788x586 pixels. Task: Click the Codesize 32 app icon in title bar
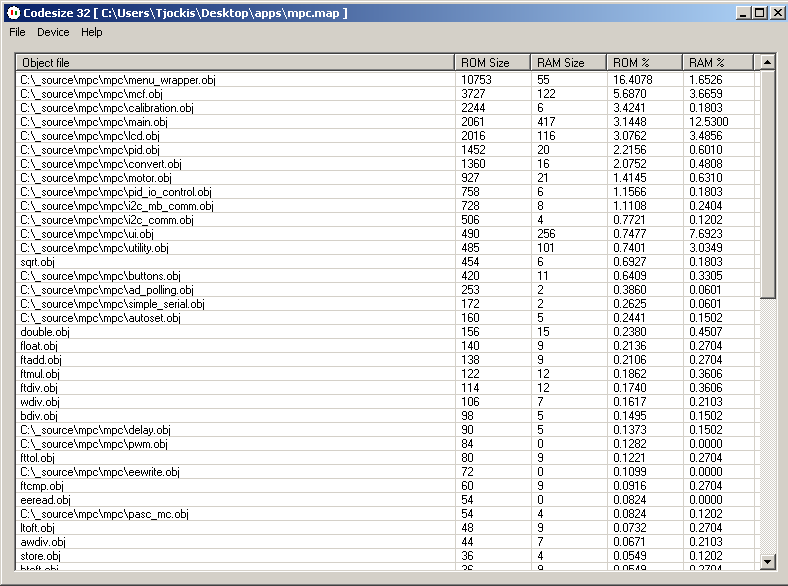[14, 13]
